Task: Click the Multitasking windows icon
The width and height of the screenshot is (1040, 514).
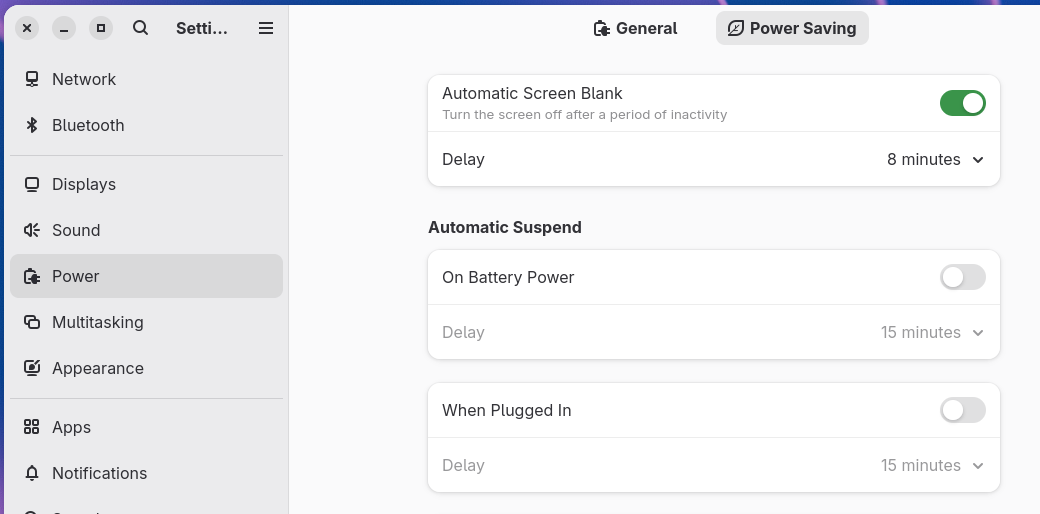Action: [32, 322]
